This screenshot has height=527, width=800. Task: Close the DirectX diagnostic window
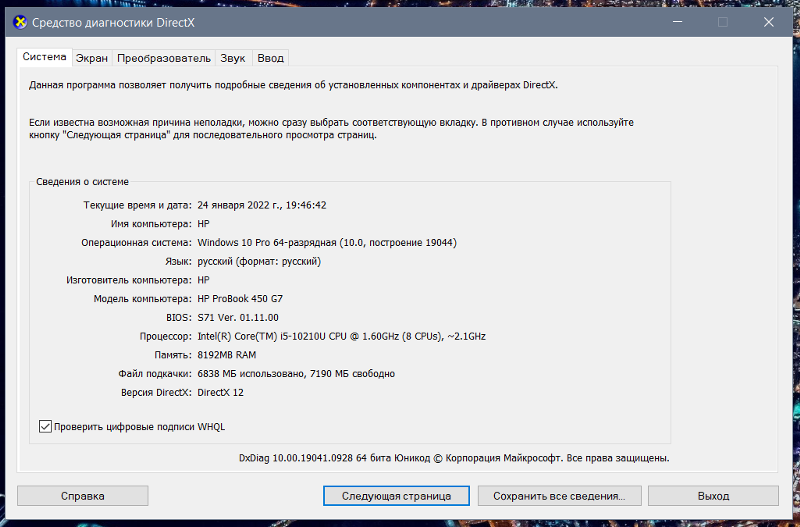click(769, 22)
